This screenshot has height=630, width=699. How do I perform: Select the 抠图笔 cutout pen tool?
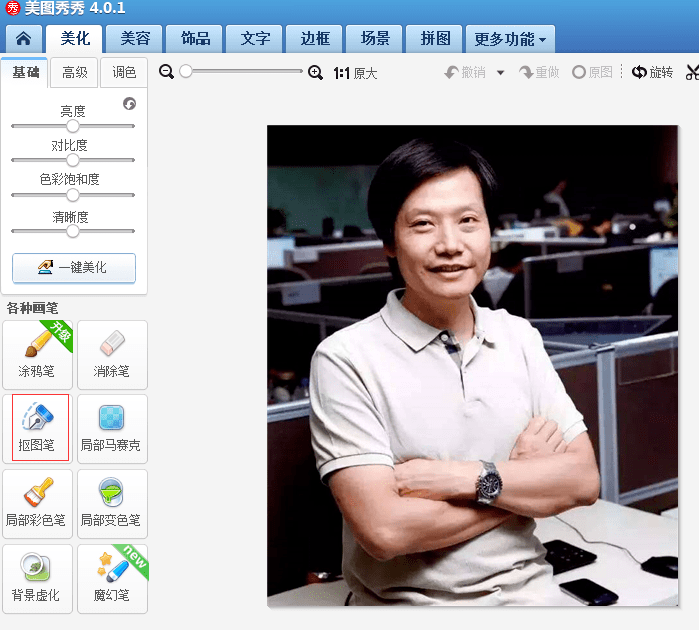coord(37,428)
